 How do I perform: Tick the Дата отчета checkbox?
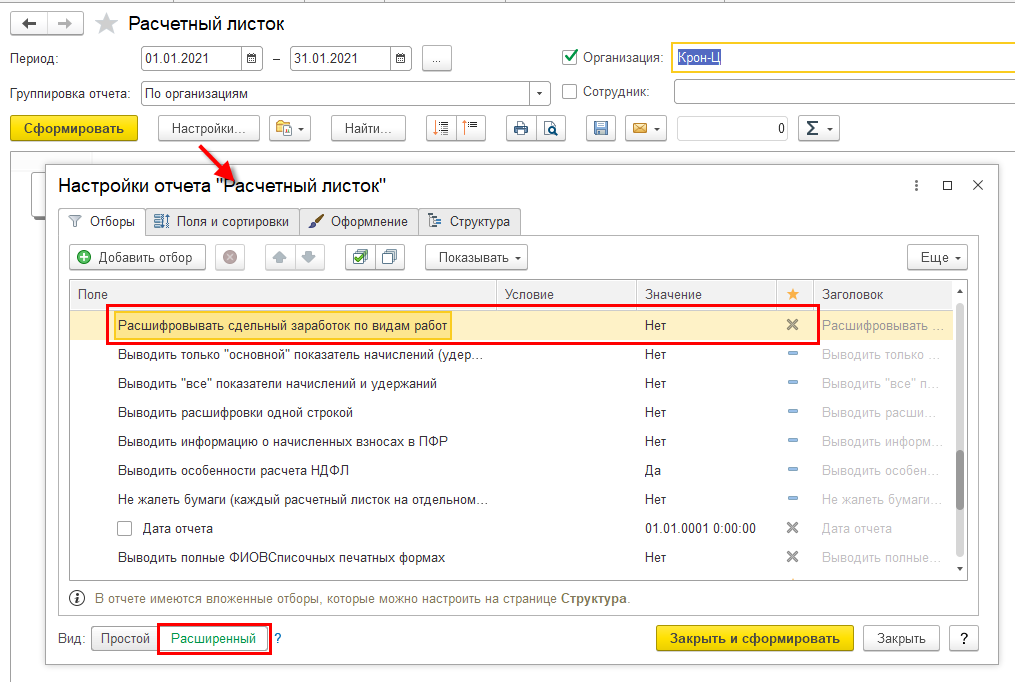(125, 528)
